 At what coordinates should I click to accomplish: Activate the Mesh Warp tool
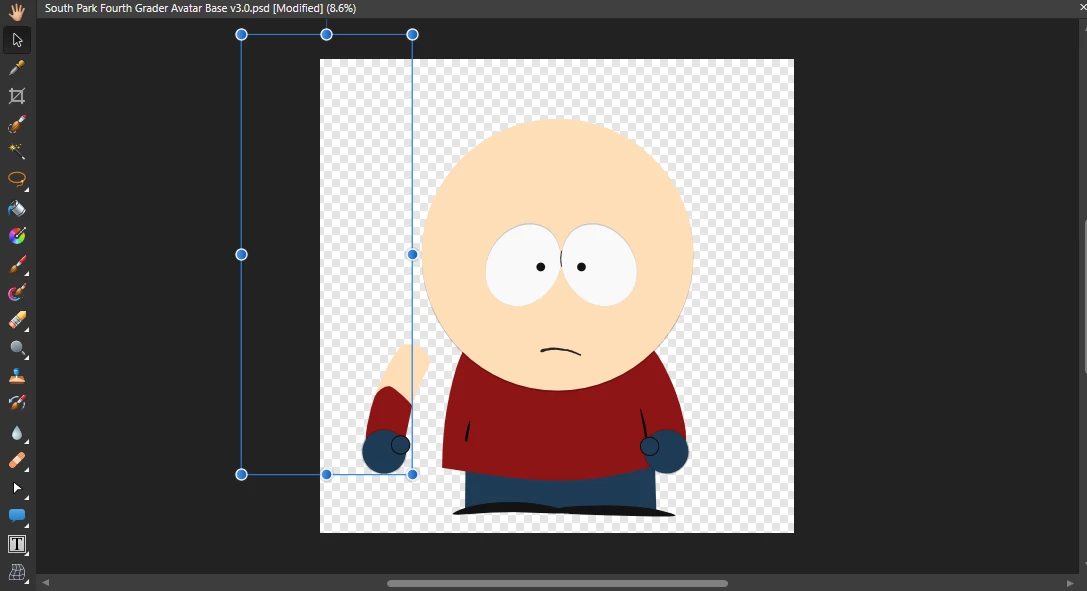coord(17,572)
